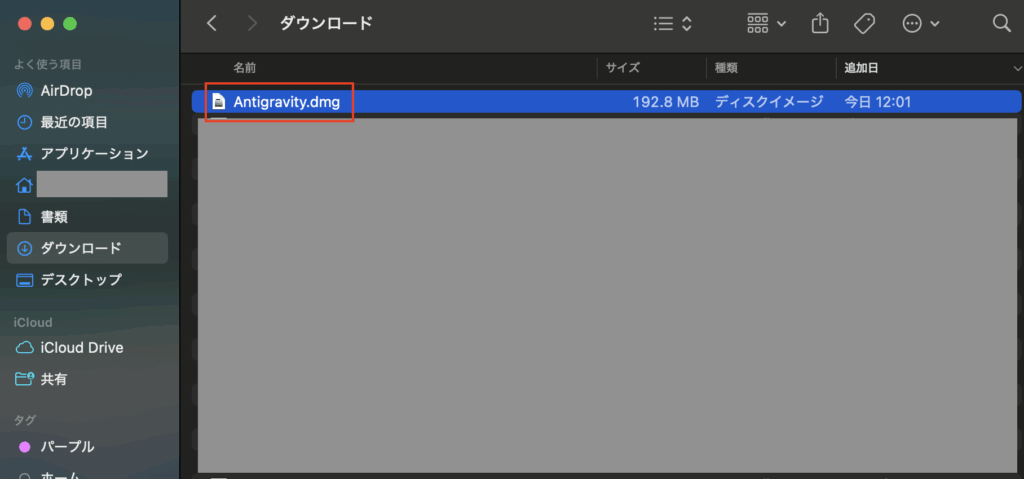Click the purple パープル tag
Image resolution: width=1024 pixels, height=479 pixels.
(x=67, y=446)
